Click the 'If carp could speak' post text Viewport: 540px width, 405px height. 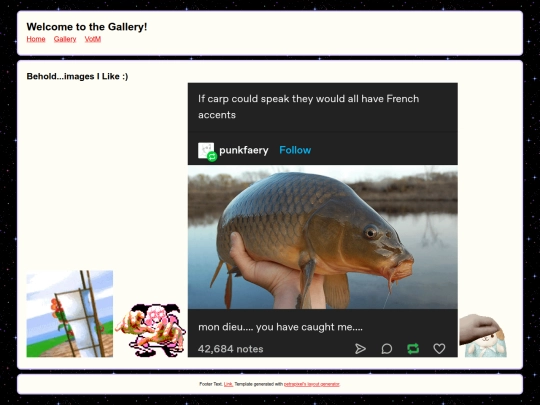pos(309,107)
